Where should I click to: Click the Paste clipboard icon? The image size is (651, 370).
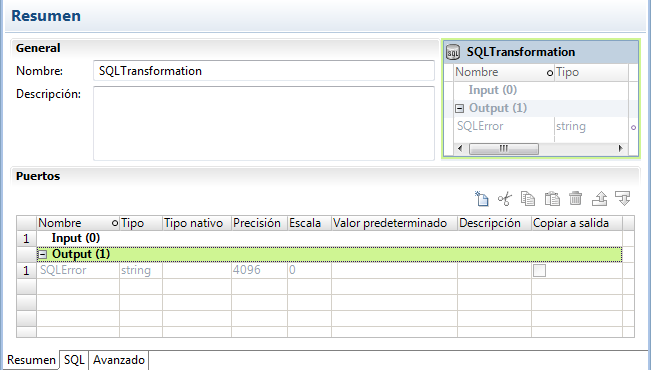(552, 198)
